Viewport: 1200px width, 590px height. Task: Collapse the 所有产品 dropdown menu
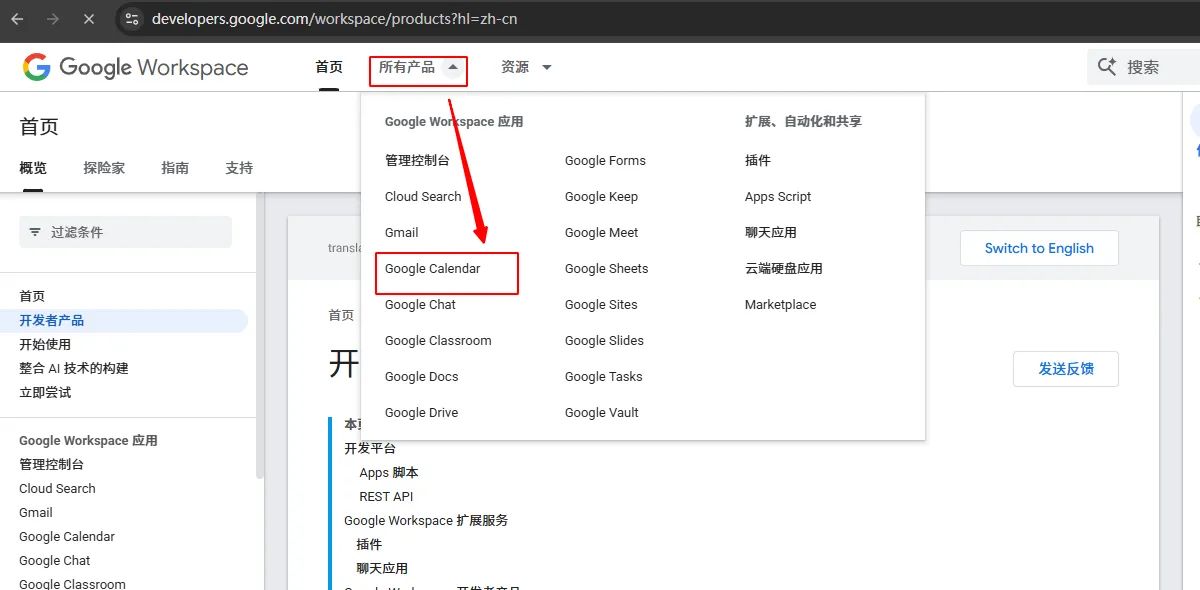point(453,67)
